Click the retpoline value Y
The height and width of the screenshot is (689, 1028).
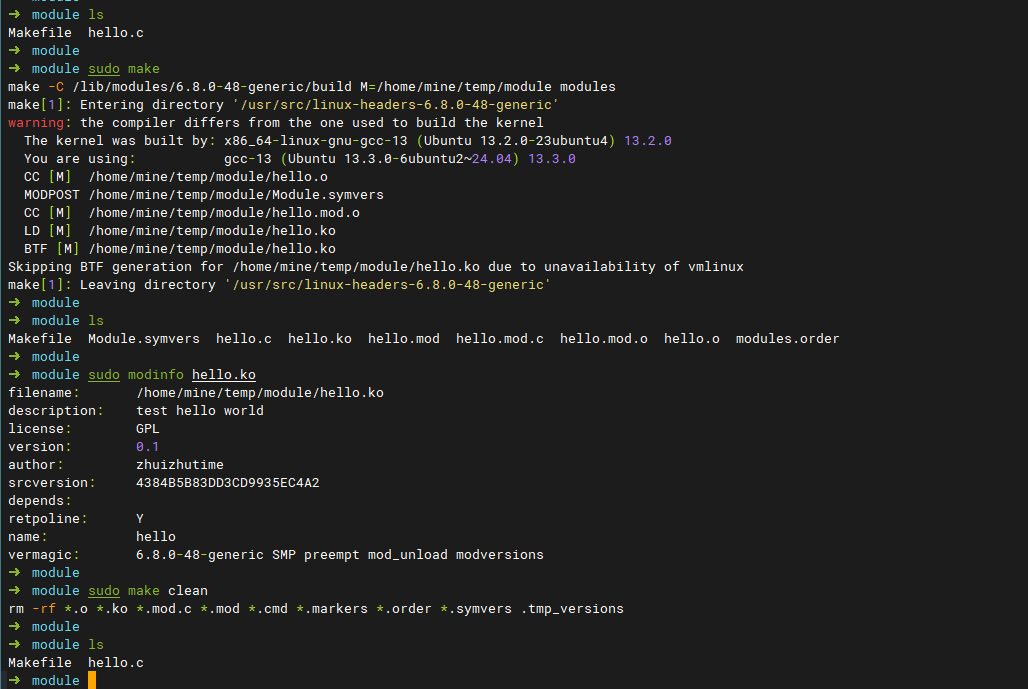pos(140,519)
